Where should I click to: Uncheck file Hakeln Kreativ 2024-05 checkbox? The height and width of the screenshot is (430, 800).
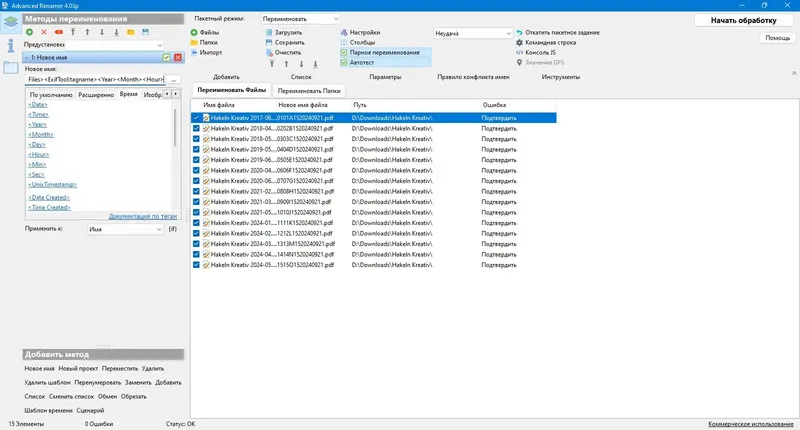(x=196, y=265)
